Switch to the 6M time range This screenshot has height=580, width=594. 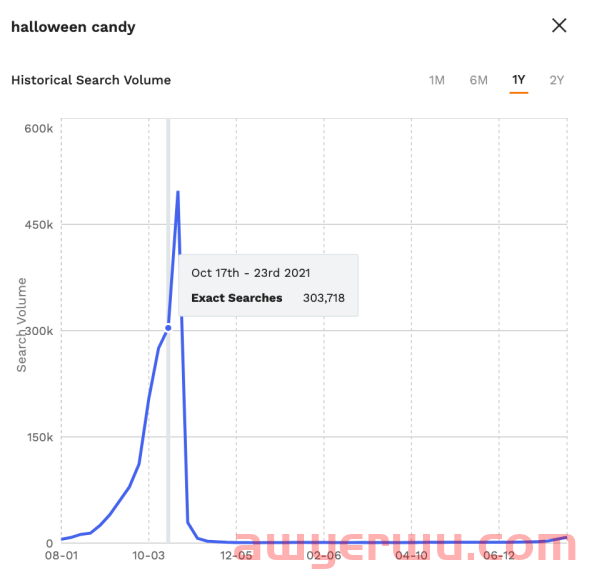click(478, 80)
